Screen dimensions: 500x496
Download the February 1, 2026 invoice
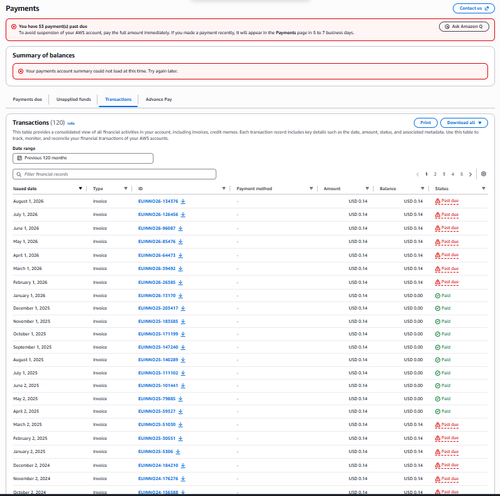click(x=180, y=282)
